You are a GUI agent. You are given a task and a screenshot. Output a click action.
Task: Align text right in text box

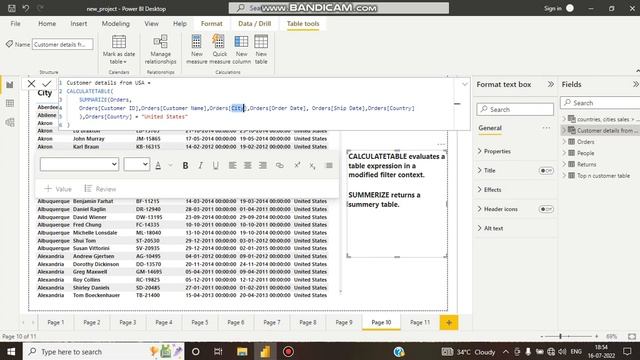click(263, 165)
